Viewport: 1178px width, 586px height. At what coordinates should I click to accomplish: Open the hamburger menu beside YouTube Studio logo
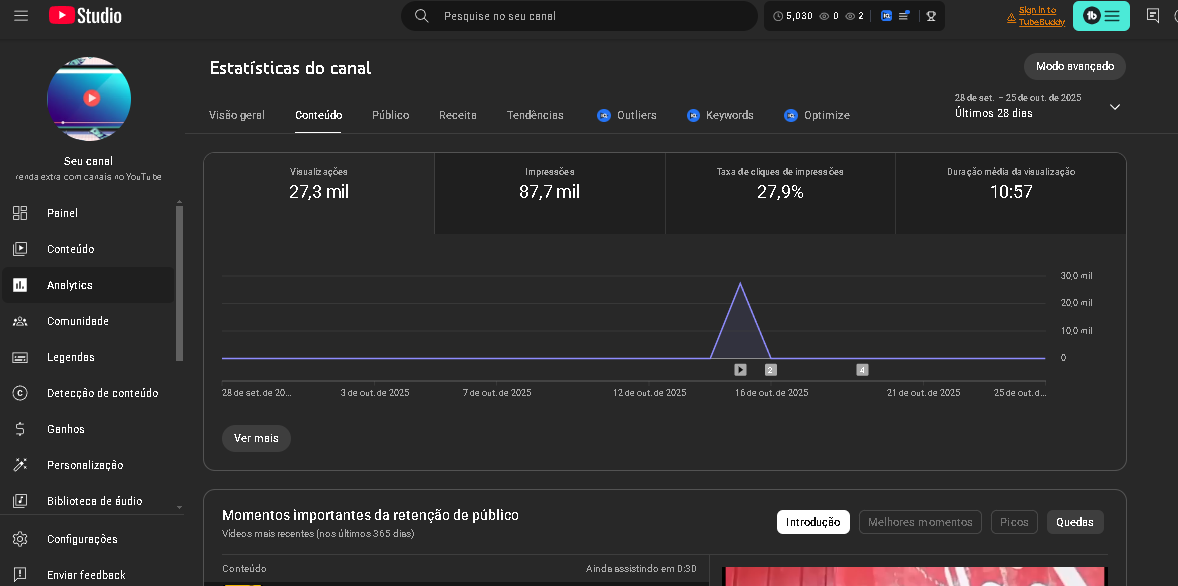coord(21,16)
